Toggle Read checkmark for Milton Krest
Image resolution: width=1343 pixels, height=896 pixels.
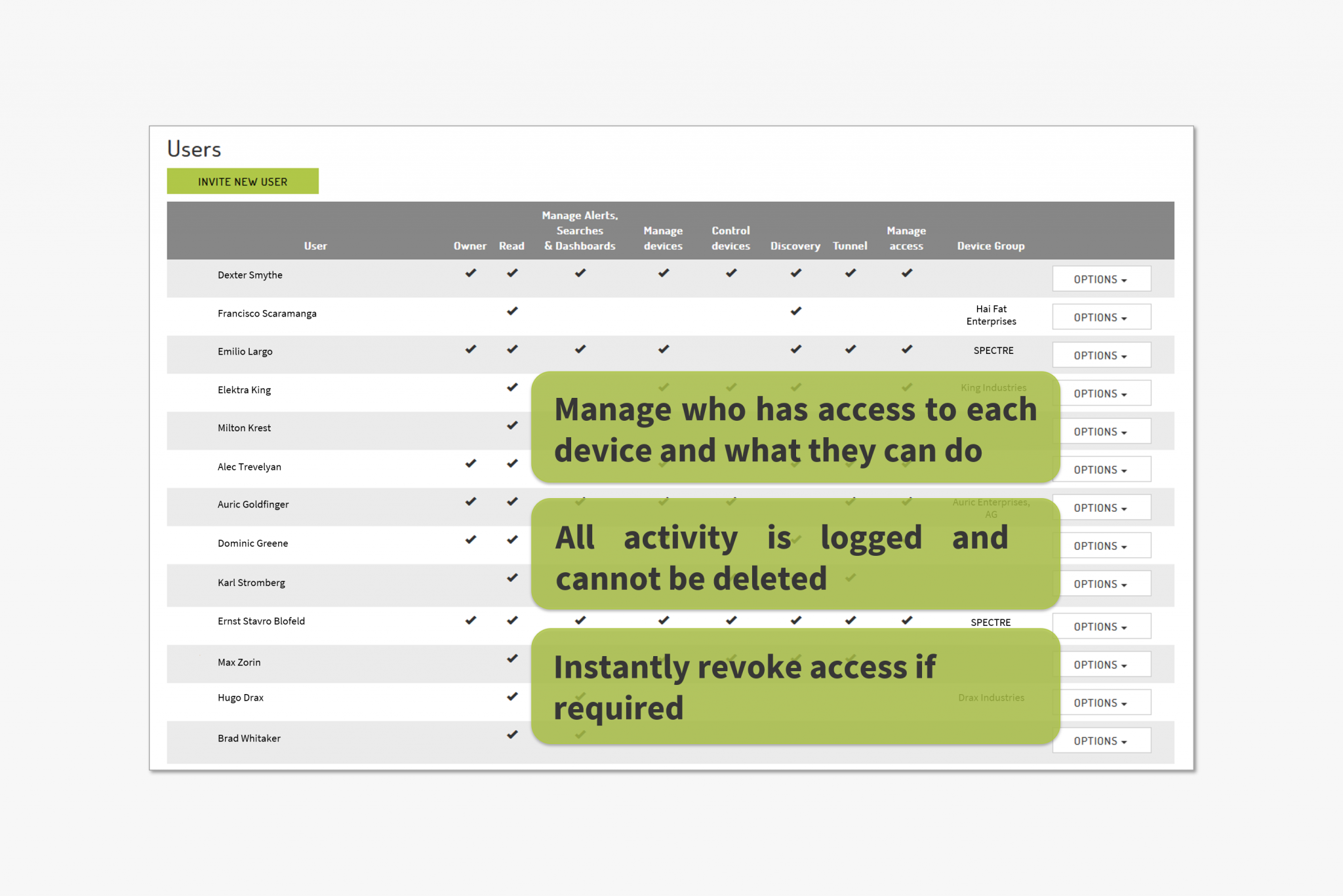(512, 425)
